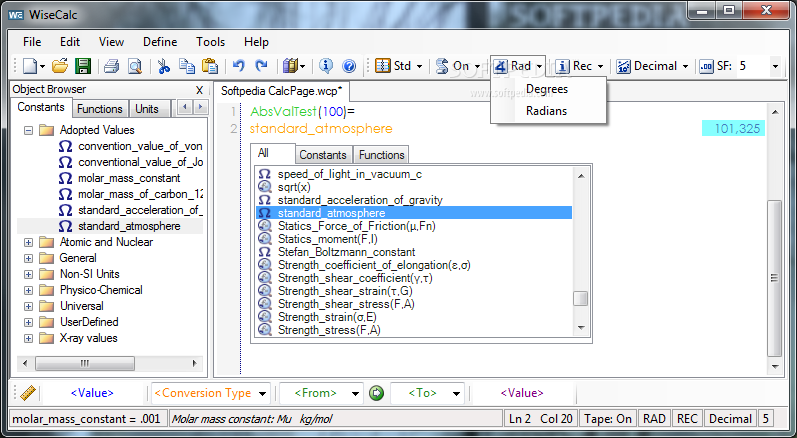
Task: Click the Decimal format icon
Action: click(624, 66)
